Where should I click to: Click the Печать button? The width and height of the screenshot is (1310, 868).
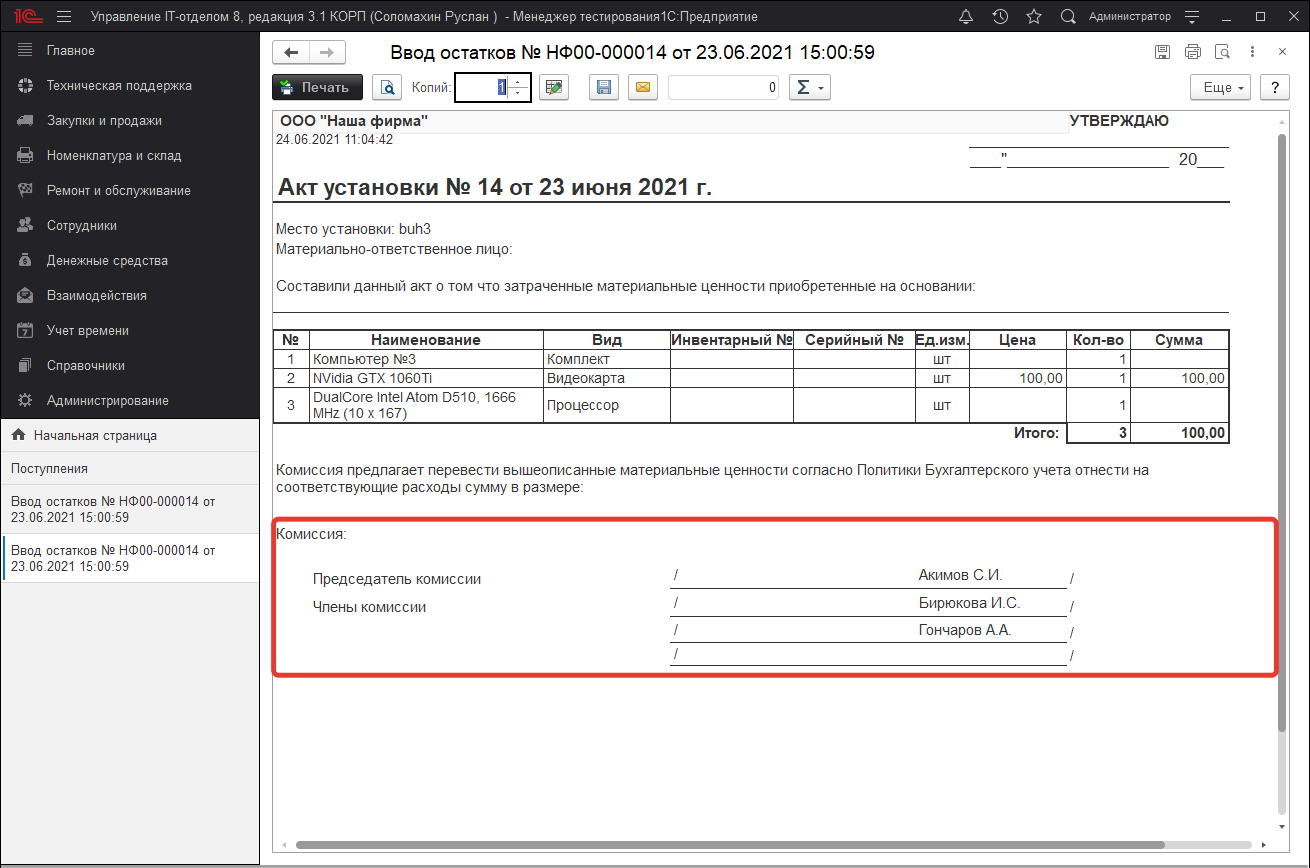[x=316, y=88]
